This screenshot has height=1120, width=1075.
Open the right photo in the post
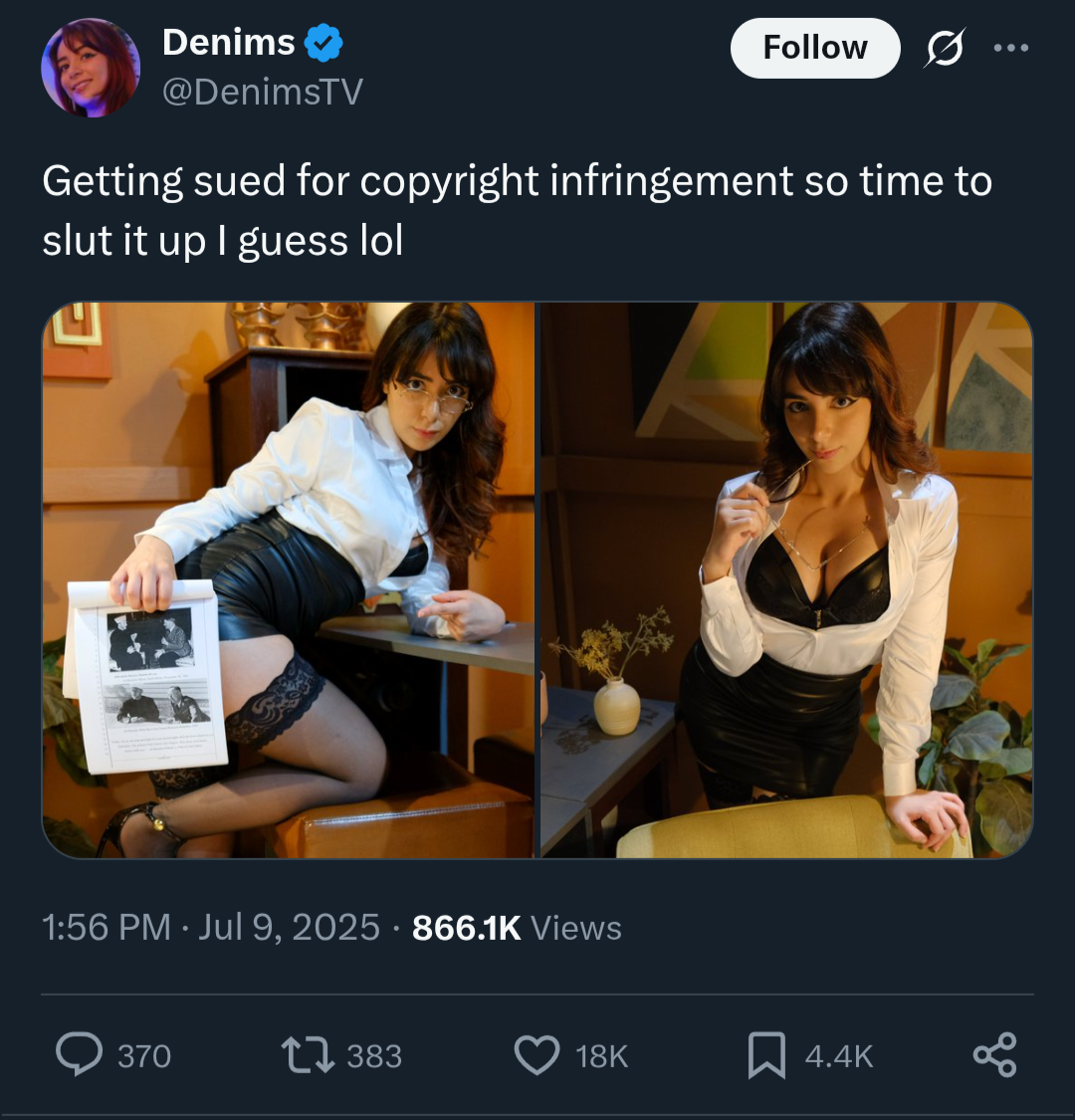(x=787, y=580)
